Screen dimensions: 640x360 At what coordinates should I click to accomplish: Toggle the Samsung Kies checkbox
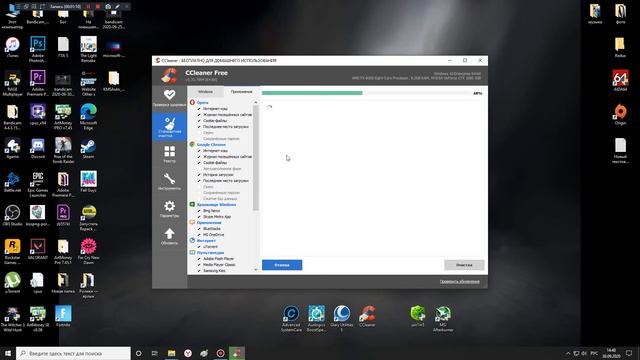(199, 271)
